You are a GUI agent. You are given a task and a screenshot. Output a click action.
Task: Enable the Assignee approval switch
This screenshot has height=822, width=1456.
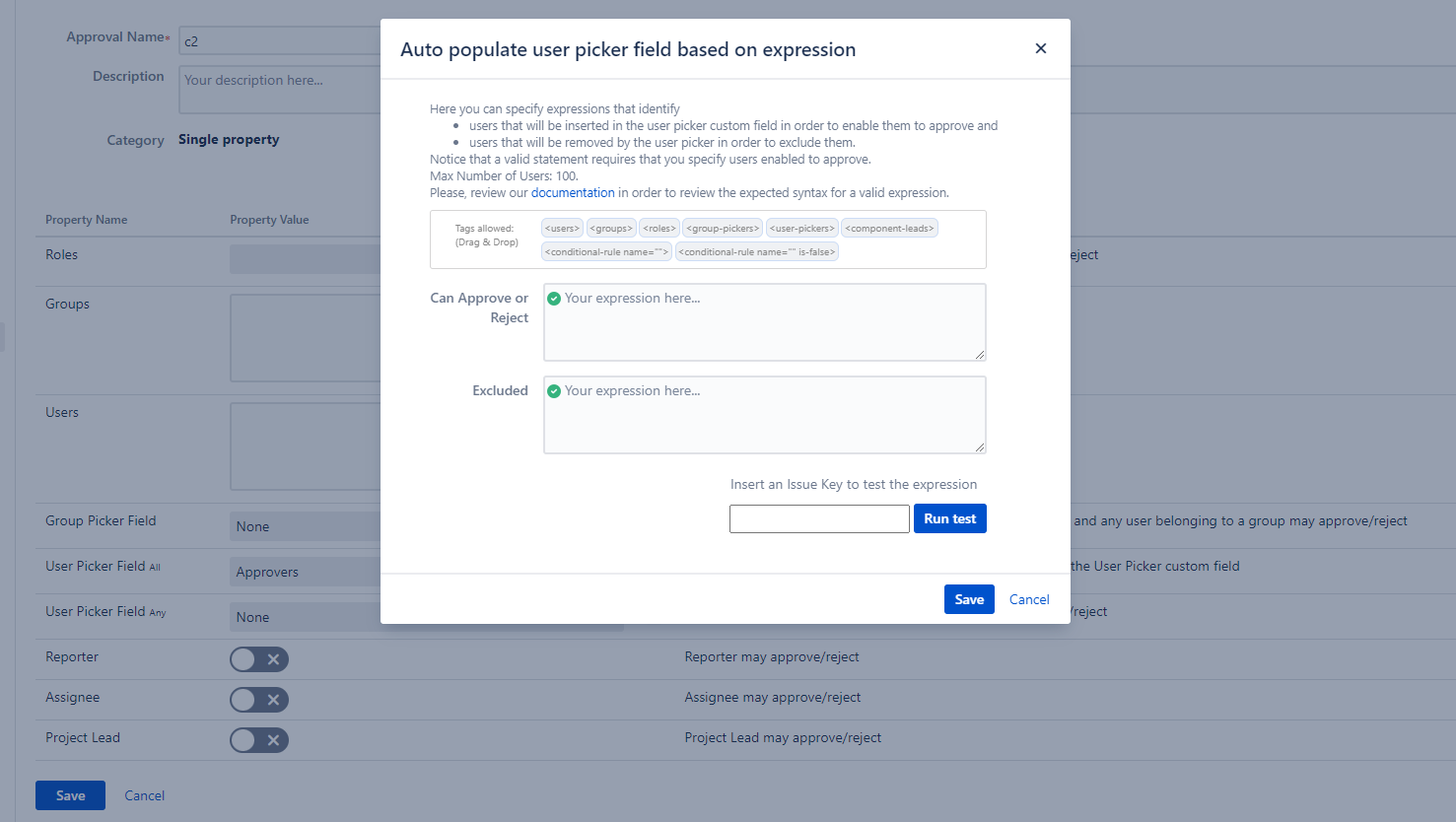pos(258,700)
